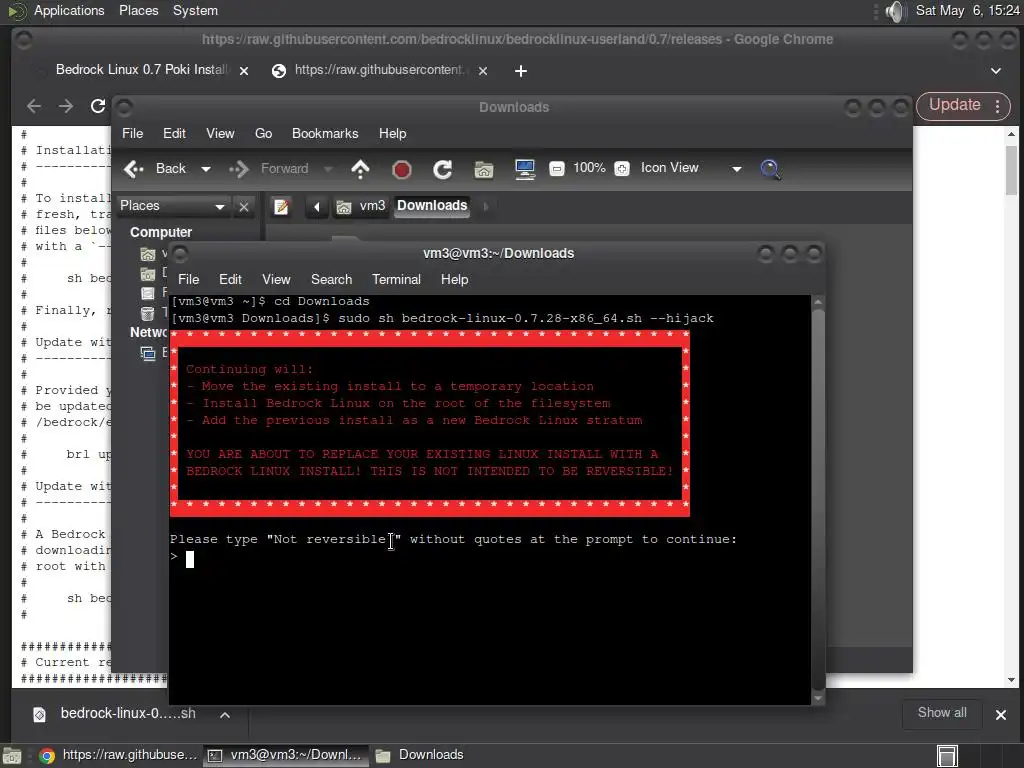1024x768 pixels.
Task: Select Downloads in file manager path bar
Action: click(432, 206)
